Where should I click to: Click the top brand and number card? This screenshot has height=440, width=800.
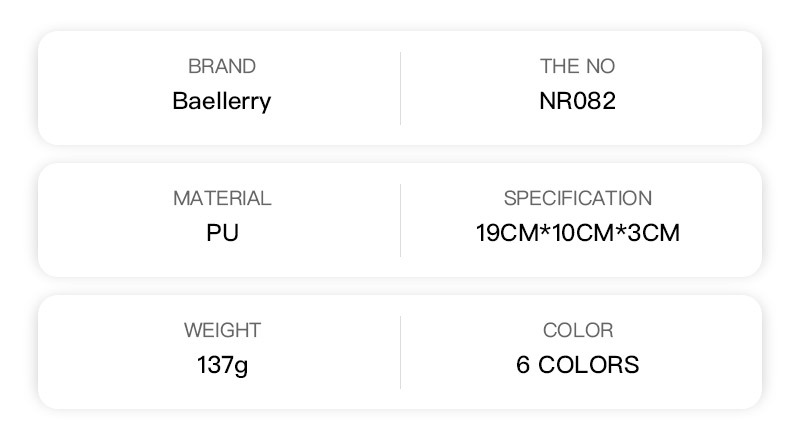[400, 88]
